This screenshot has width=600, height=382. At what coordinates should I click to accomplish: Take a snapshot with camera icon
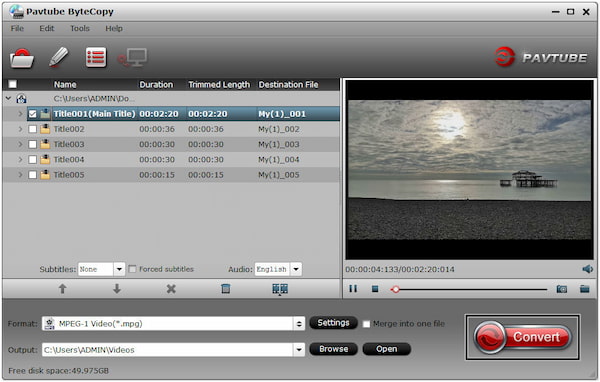pyautogui.click(x=562, y=289)
